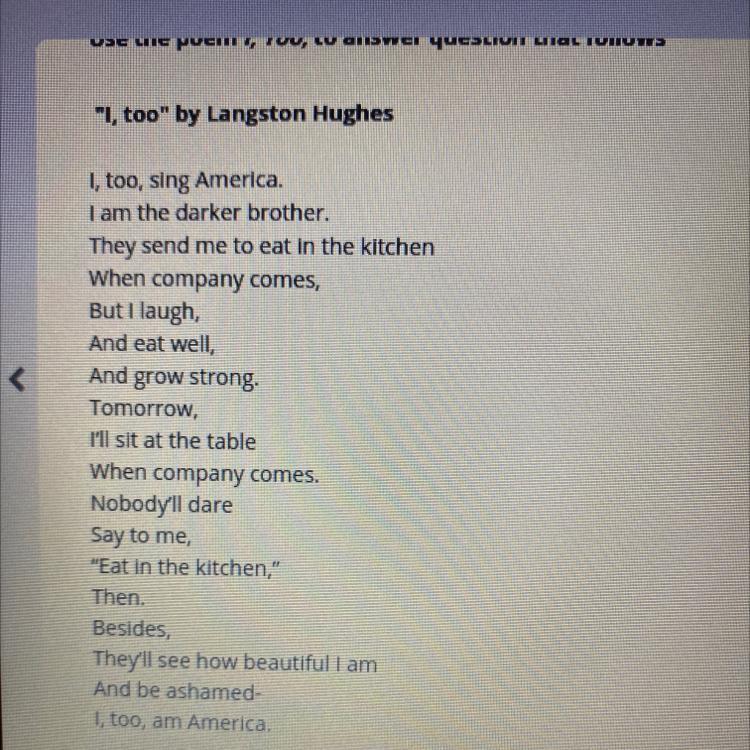Select the quoted line "Eat in the kitchen,"

pyautogui.click(x=186, y=568)
